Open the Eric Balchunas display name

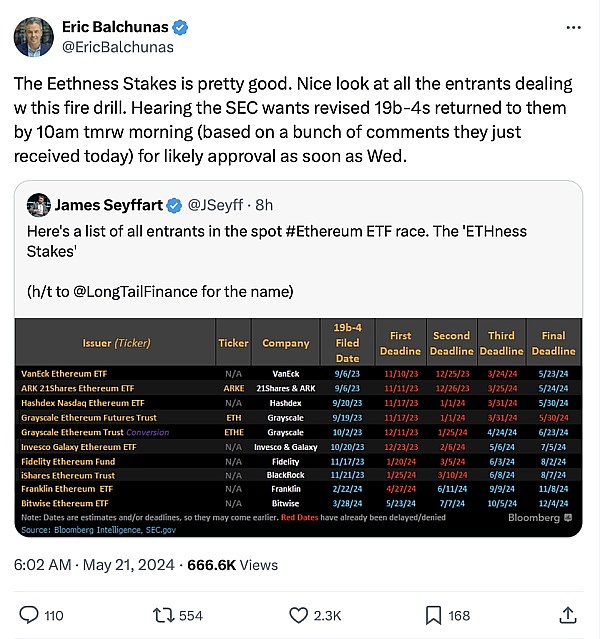[x=116, y=26]
